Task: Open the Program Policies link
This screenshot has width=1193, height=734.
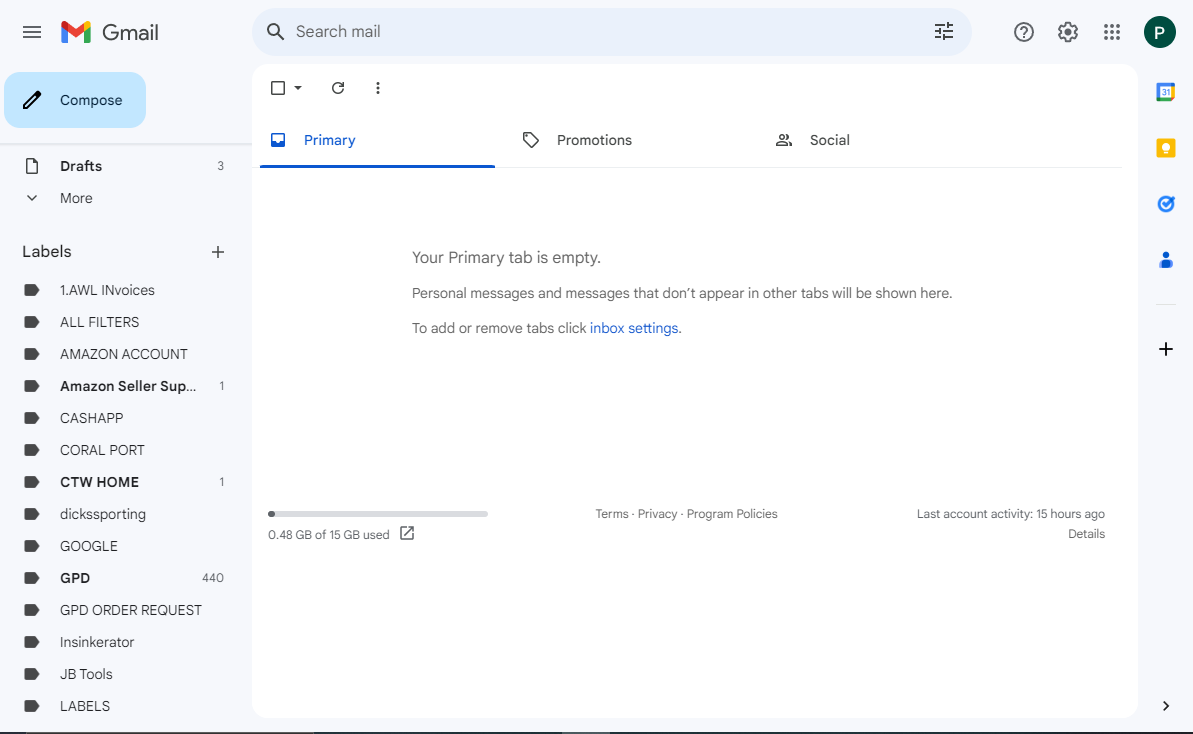Action: point(732,513)
